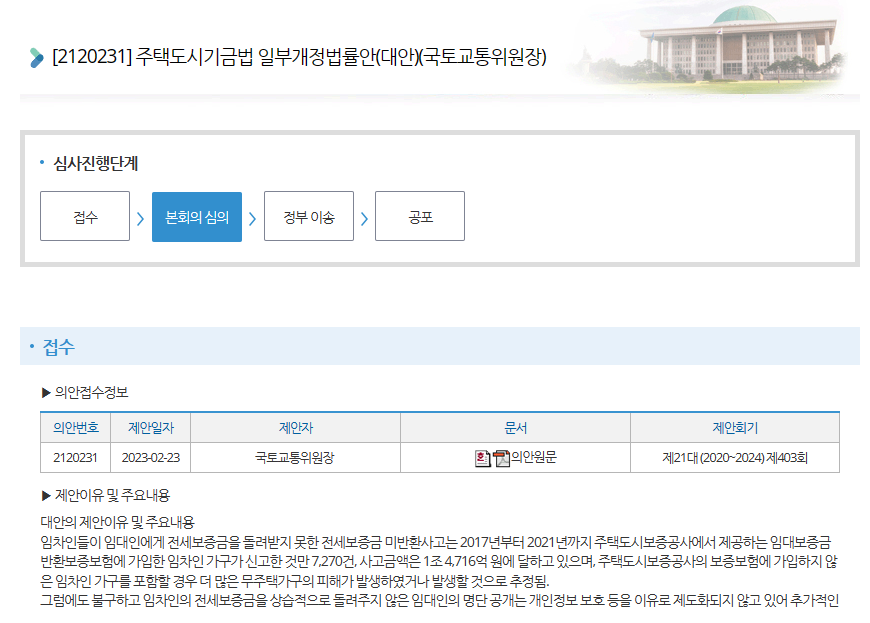Click the bill number 2120231 in the table
Screen dimensions: 870x623
[x=76, y=458]
